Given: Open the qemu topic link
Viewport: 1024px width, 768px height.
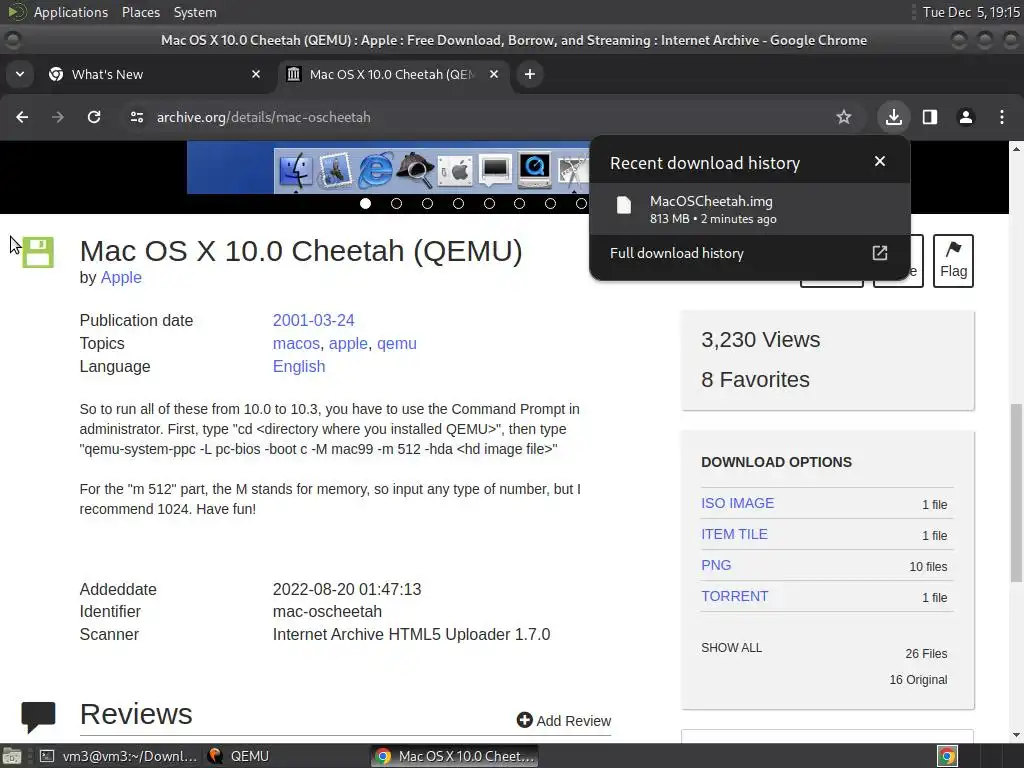Looking at the screenshot, I should 396,344.
